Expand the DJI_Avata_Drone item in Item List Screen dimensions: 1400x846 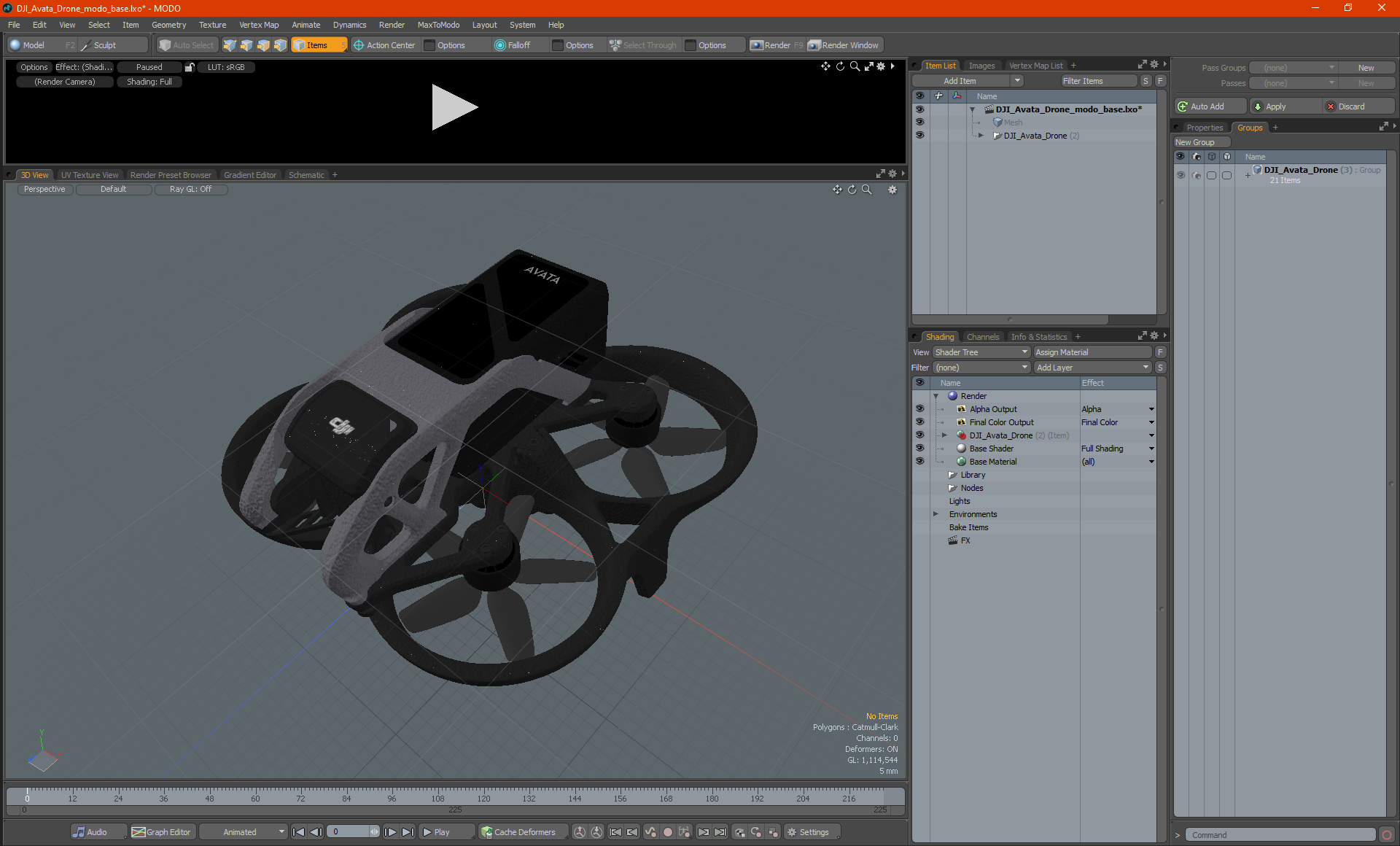point(981,136)
